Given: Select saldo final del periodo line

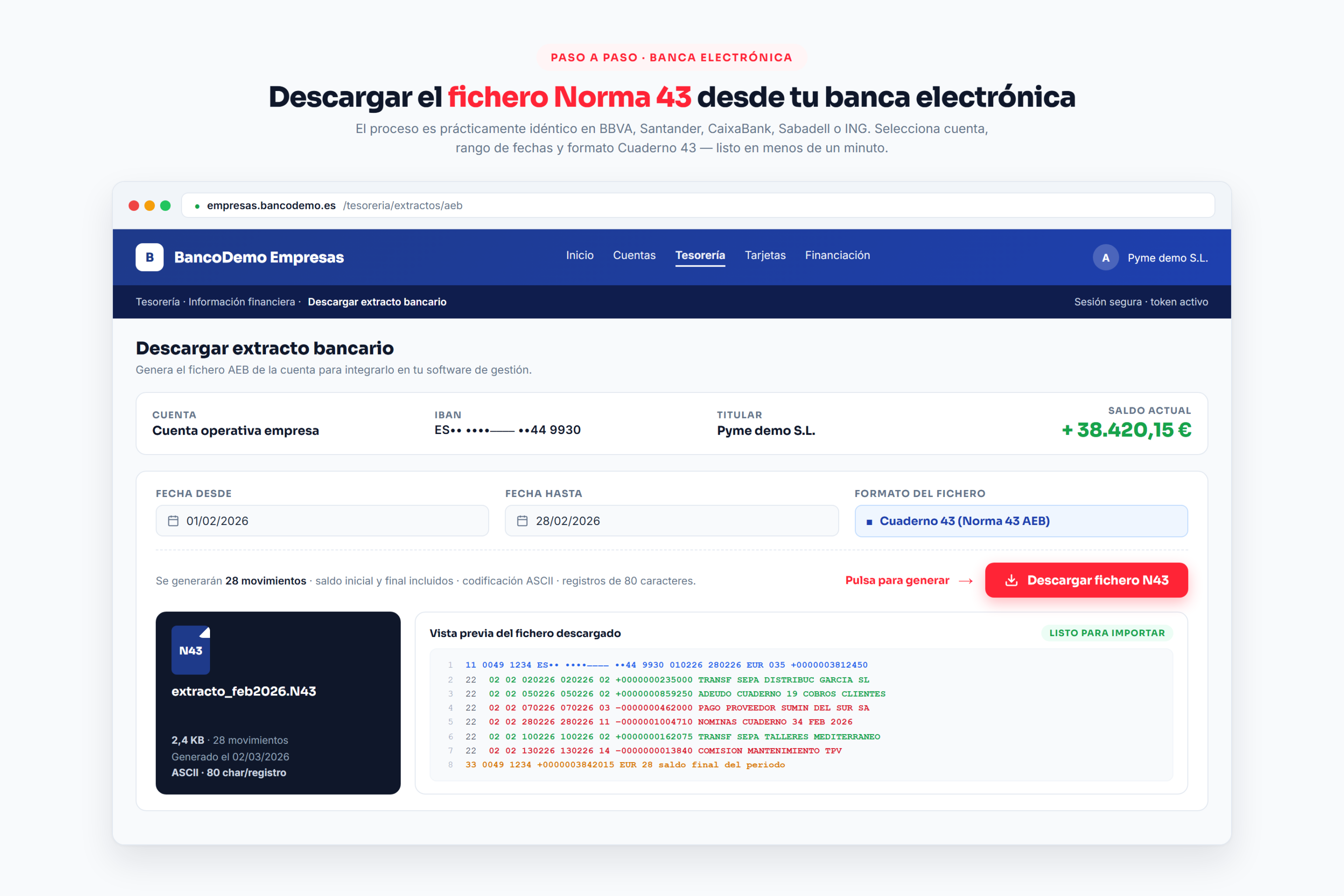Looking at the screenshot, I should coord(625,764).
